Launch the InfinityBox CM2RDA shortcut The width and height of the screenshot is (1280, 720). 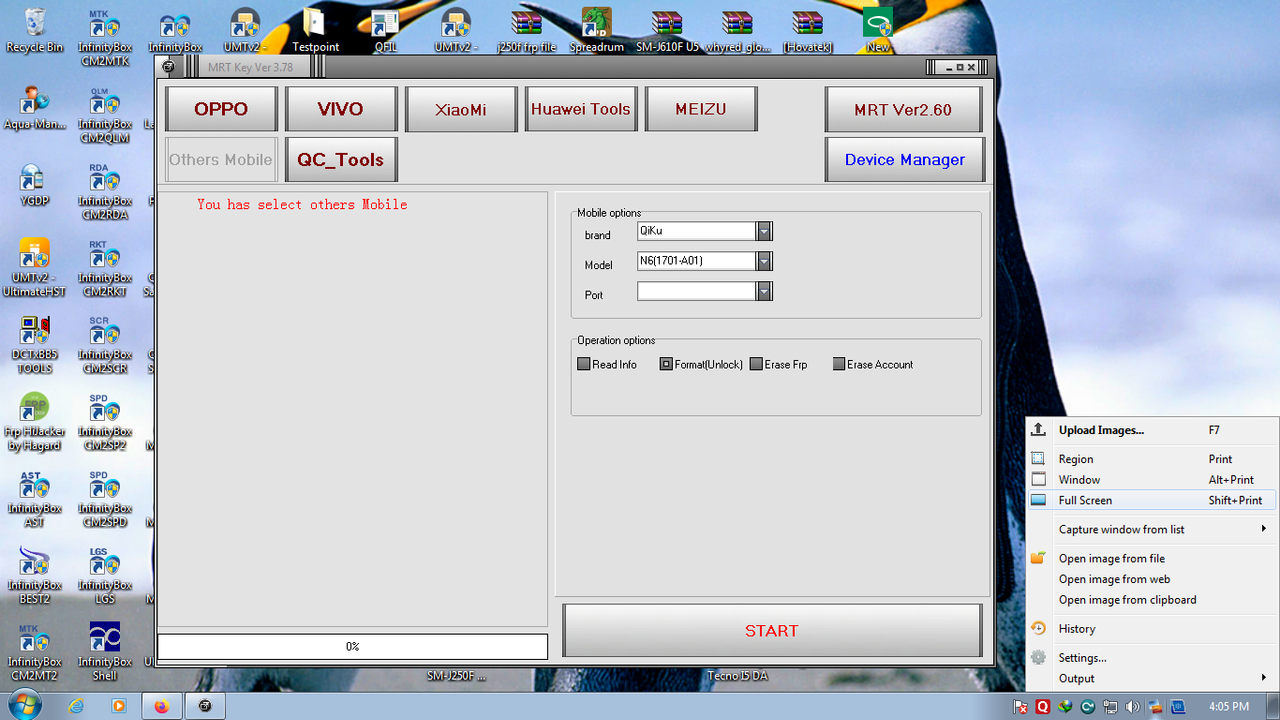[x=105, y=191]
